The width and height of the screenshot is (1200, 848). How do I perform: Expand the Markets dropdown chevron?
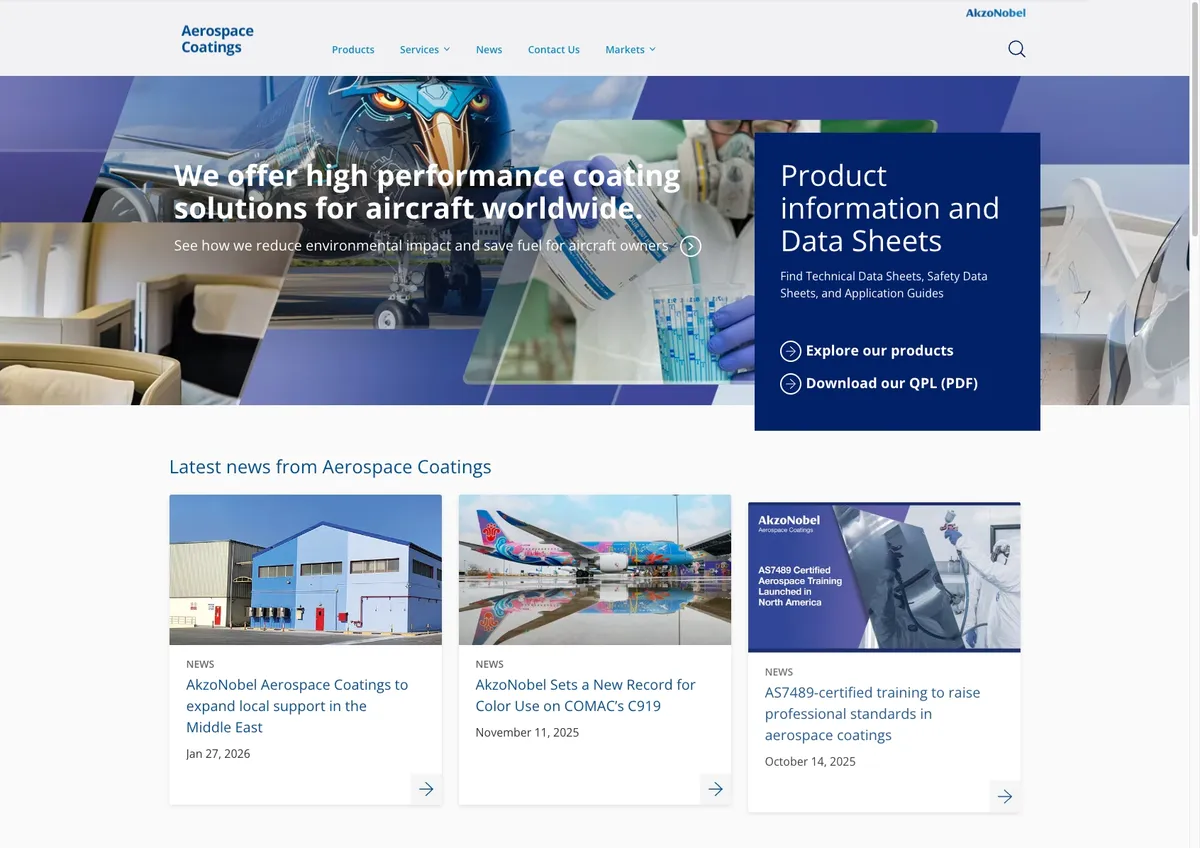coord(652,49)
